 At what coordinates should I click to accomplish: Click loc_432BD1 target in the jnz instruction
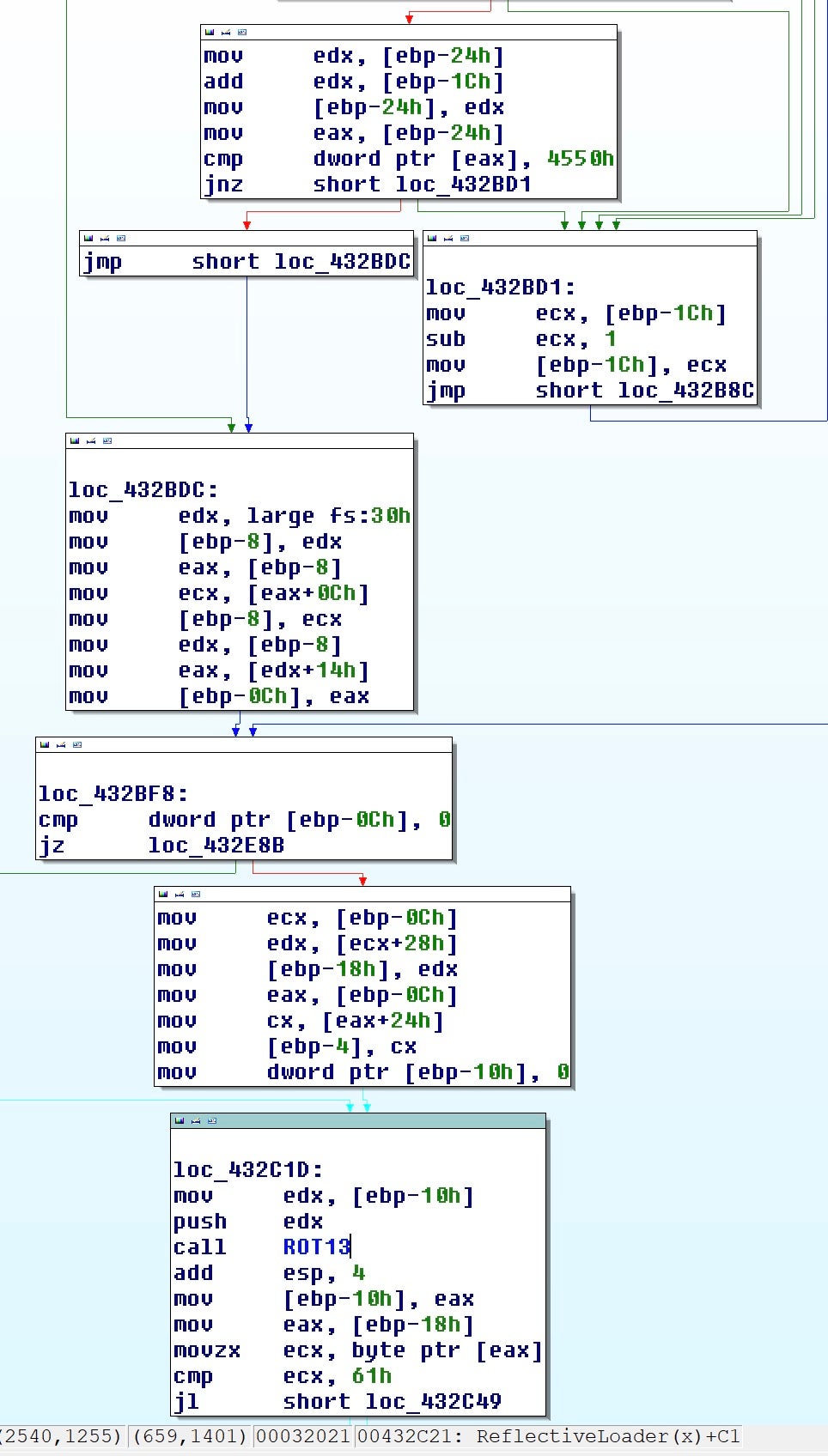coord(463,185)
